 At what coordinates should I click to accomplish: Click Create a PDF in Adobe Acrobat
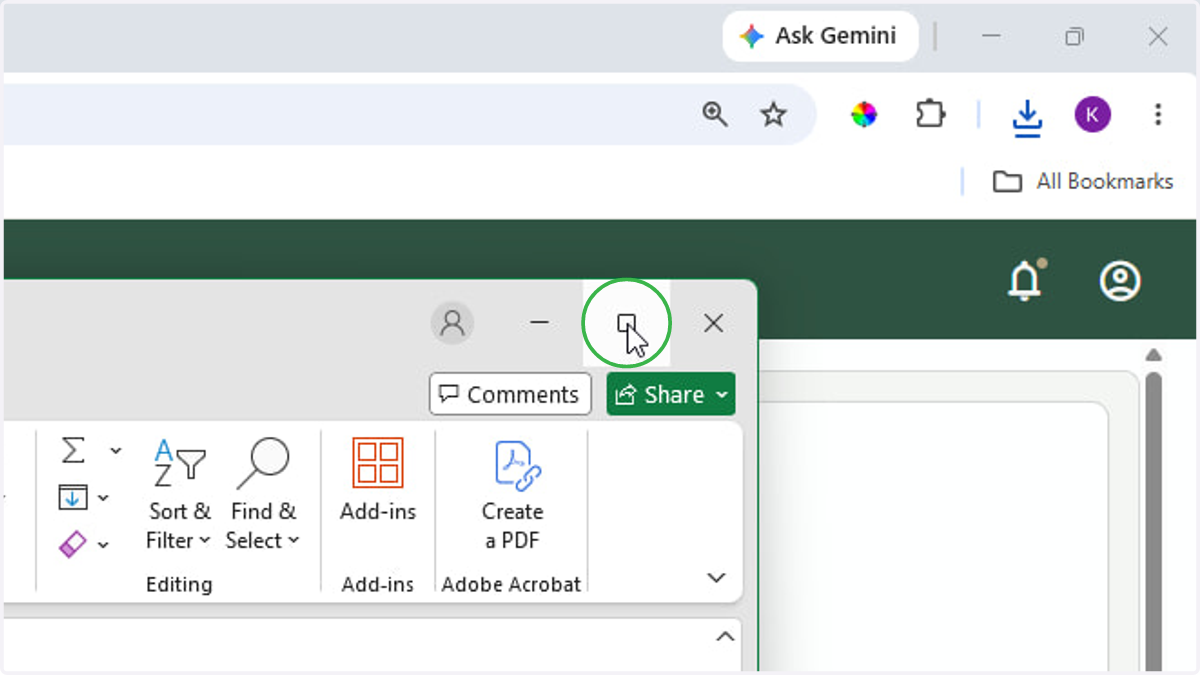(512, 496)
